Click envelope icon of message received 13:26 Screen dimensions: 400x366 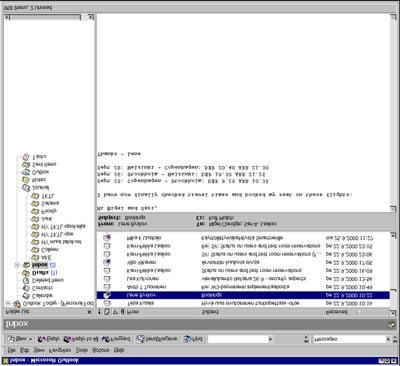pyautogui.click(x=107, y=279)
